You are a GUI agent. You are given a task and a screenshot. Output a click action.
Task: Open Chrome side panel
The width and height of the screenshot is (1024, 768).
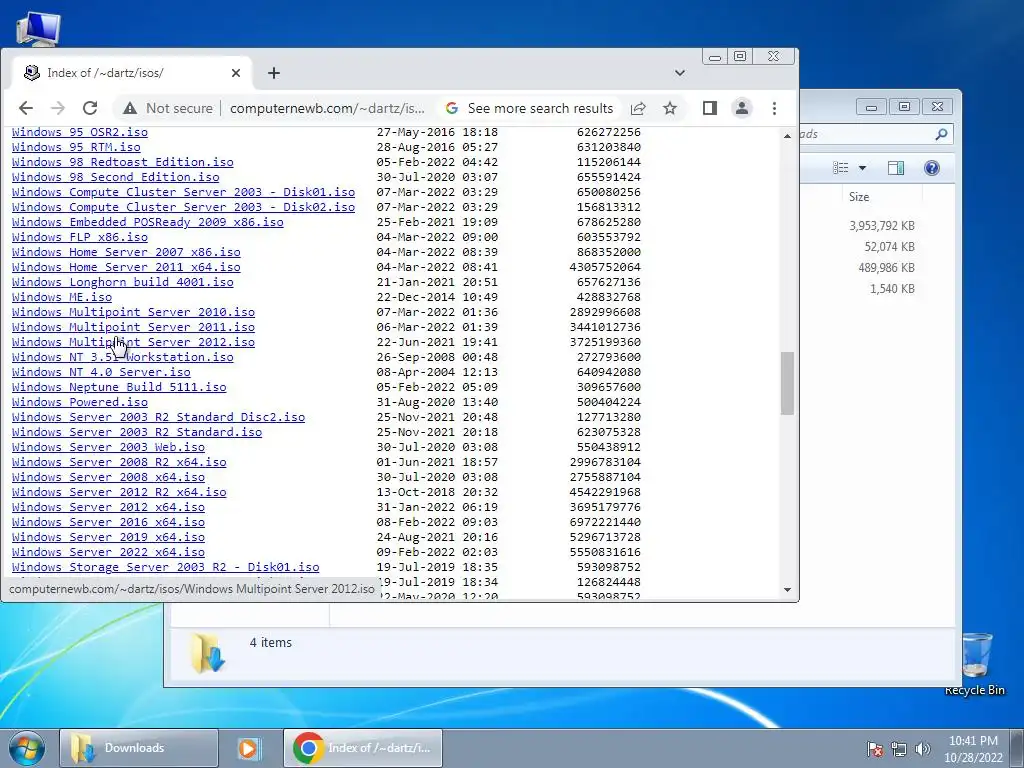710,108
